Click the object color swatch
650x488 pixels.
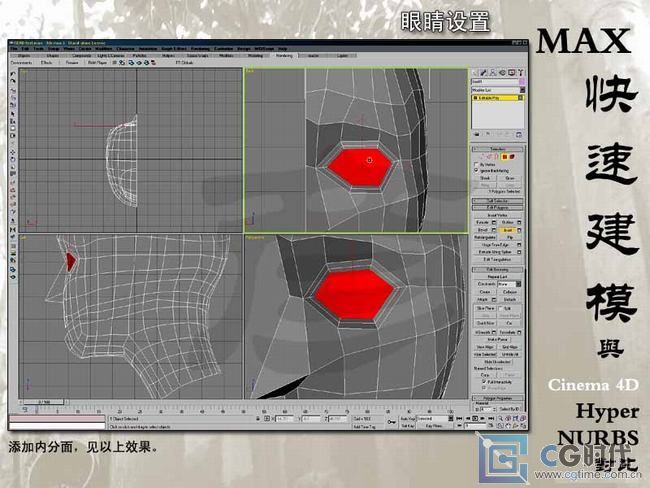pyautogui.click(x=522, y=82)
